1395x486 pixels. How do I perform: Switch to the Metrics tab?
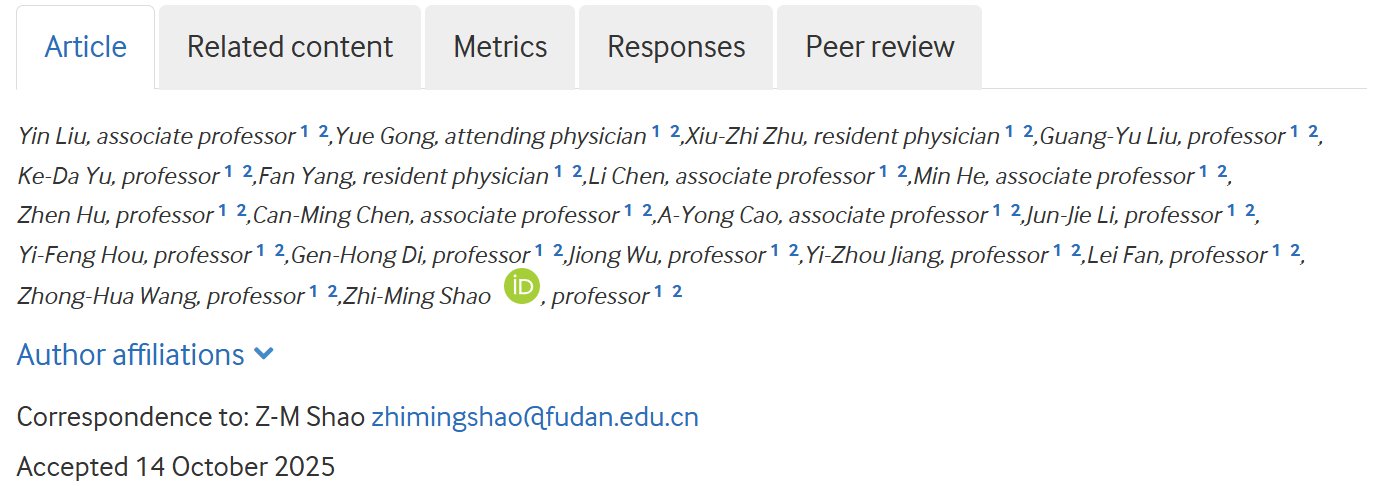[x=500, y=47]
